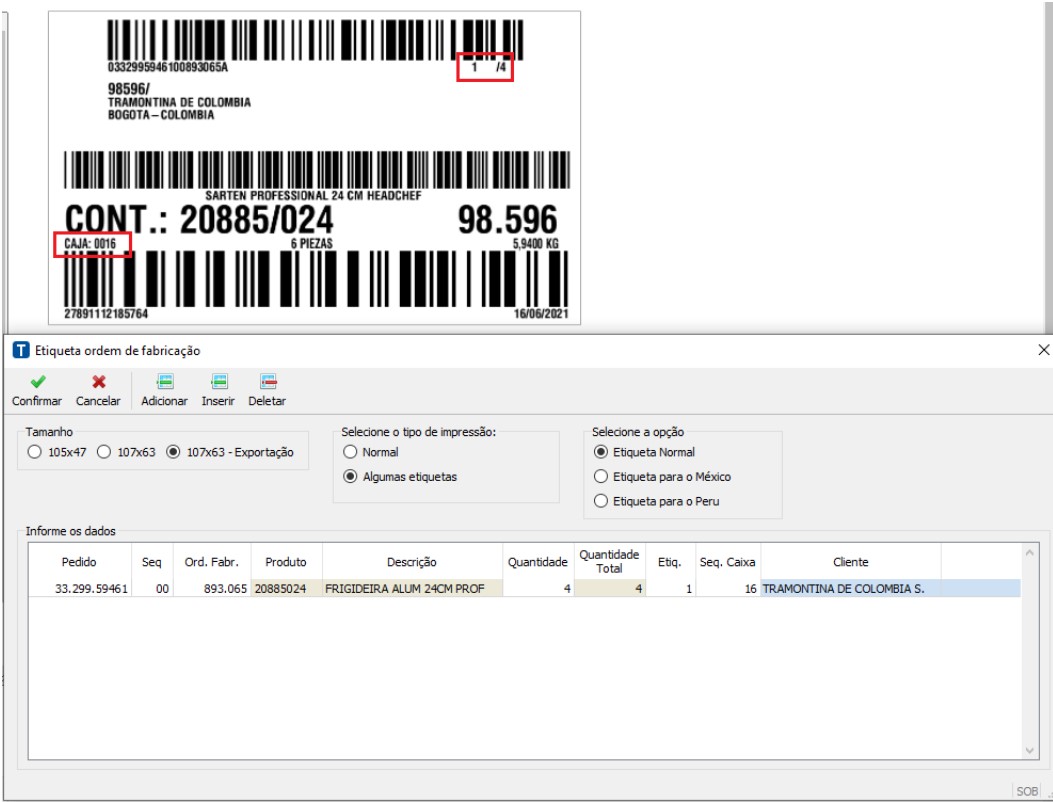This screenshot has width=1053, height=802.
Task: Choose 107x63 - Exportação size
Action: point(174,452)
